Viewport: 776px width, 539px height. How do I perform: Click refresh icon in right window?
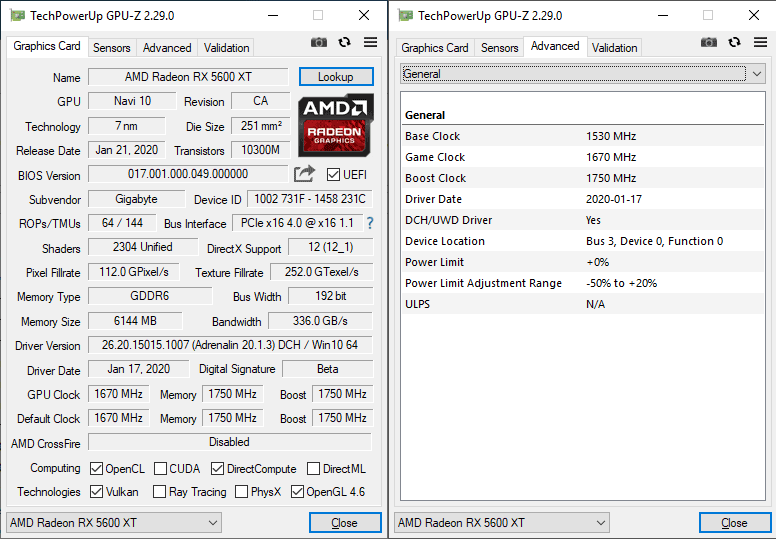[x=734, y=43]
